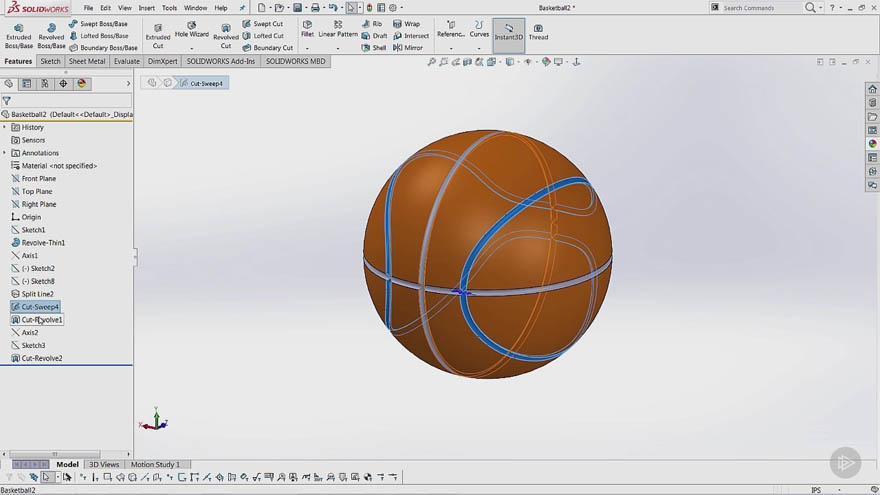Open Hole Wizard dropdown arrow
The image size is (880, 495).
[191, 48]
